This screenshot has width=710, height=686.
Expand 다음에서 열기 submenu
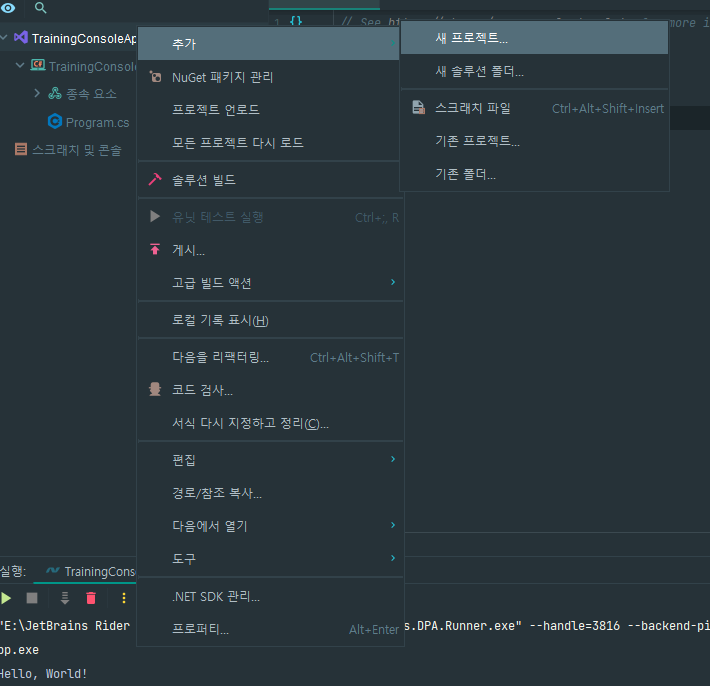pyautogui.click(x=269, y=526)
